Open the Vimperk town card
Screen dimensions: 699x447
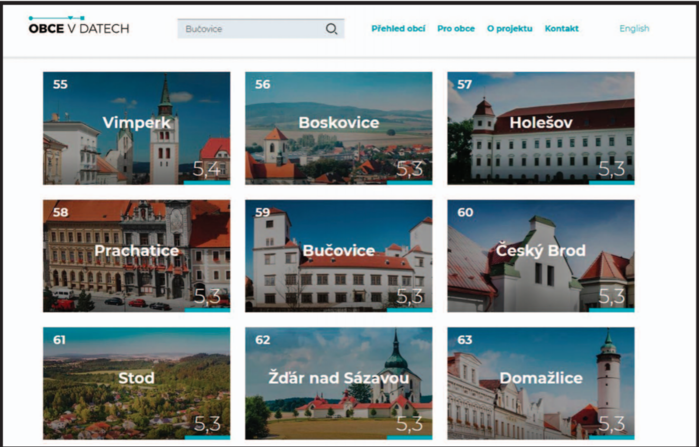coord(136,128)
